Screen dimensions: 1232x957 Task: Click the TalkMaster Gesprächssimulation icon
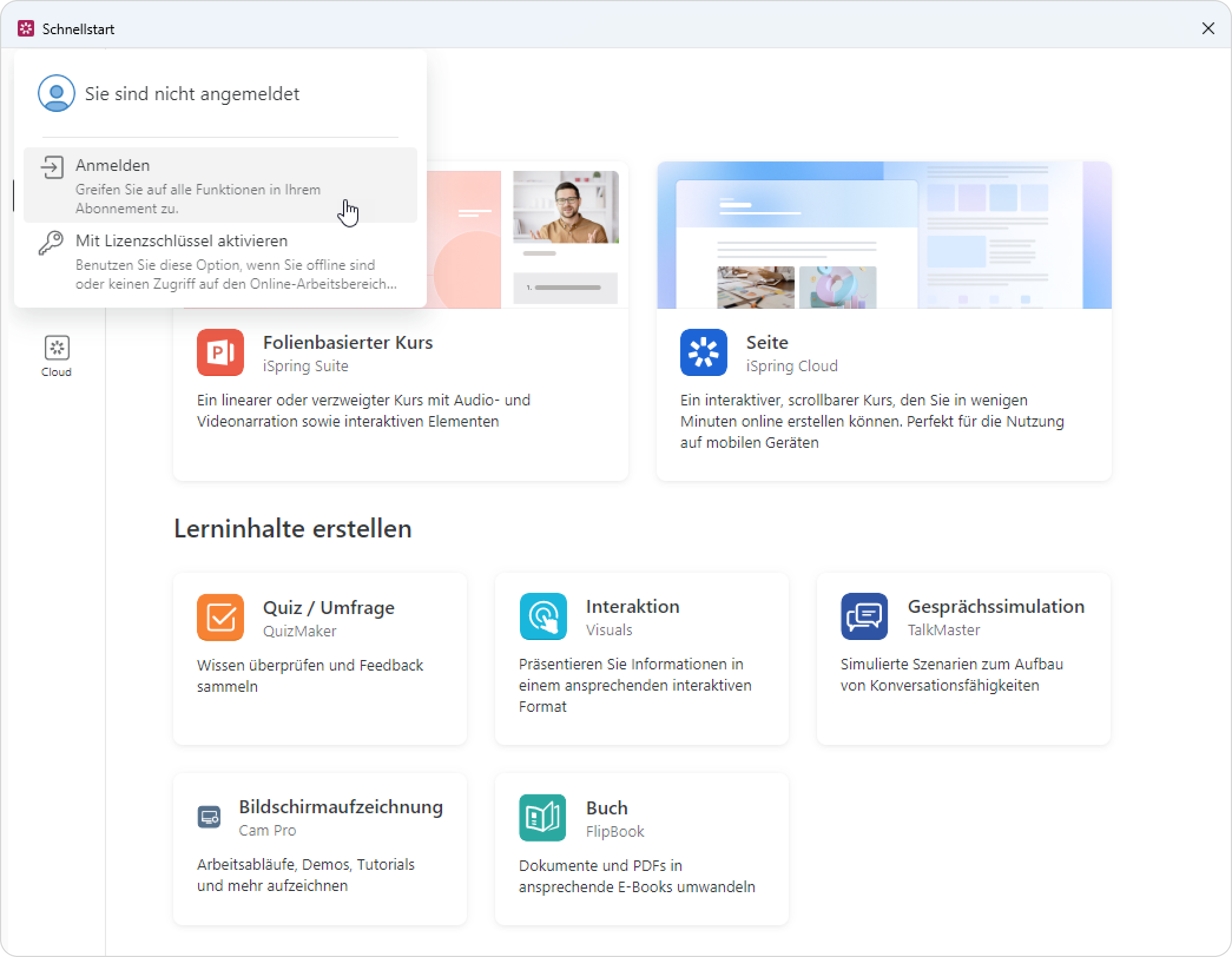pos(864,616)
